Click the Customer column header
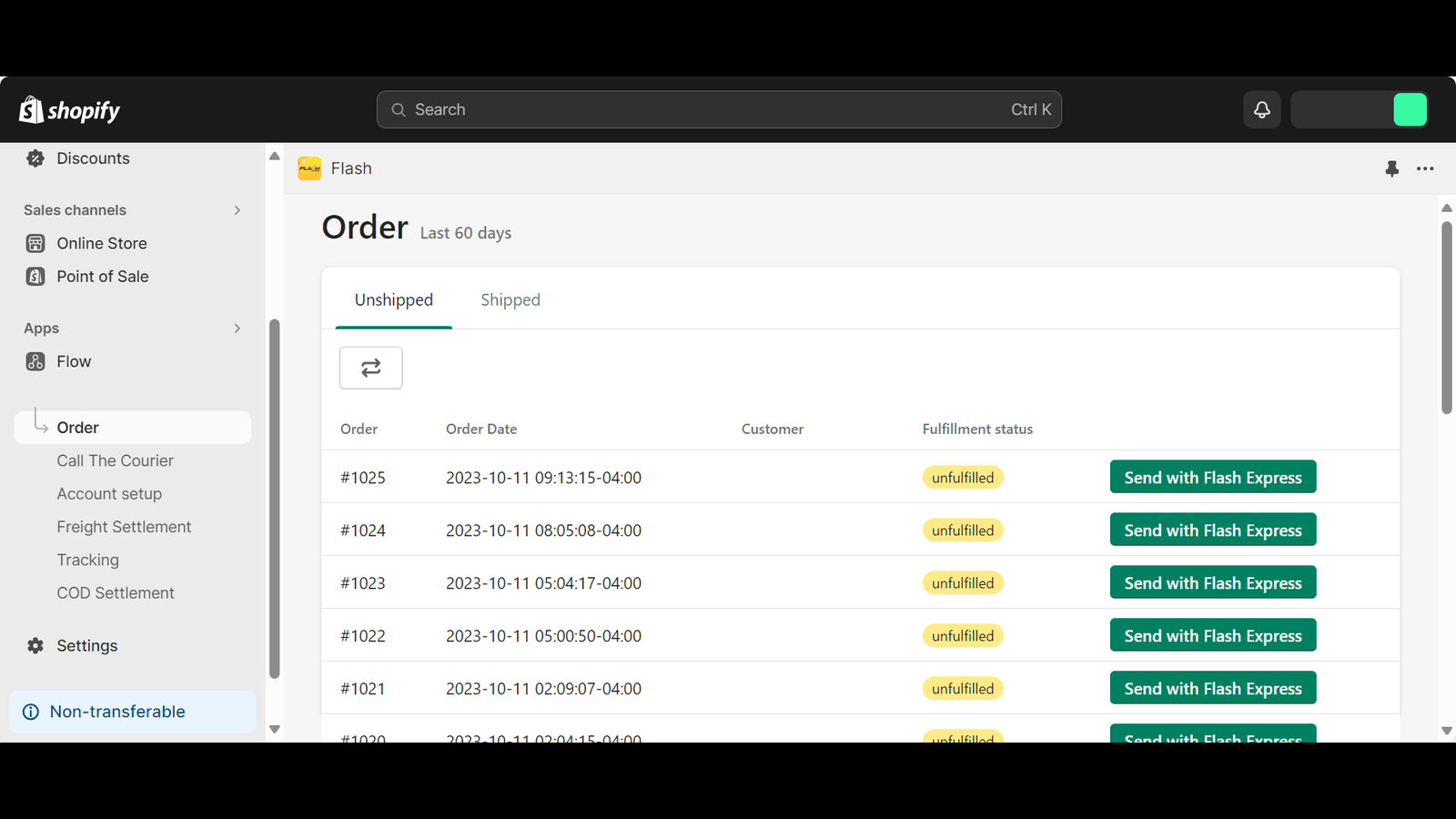Screen dimensions: 1456x819 pos(773,429)
